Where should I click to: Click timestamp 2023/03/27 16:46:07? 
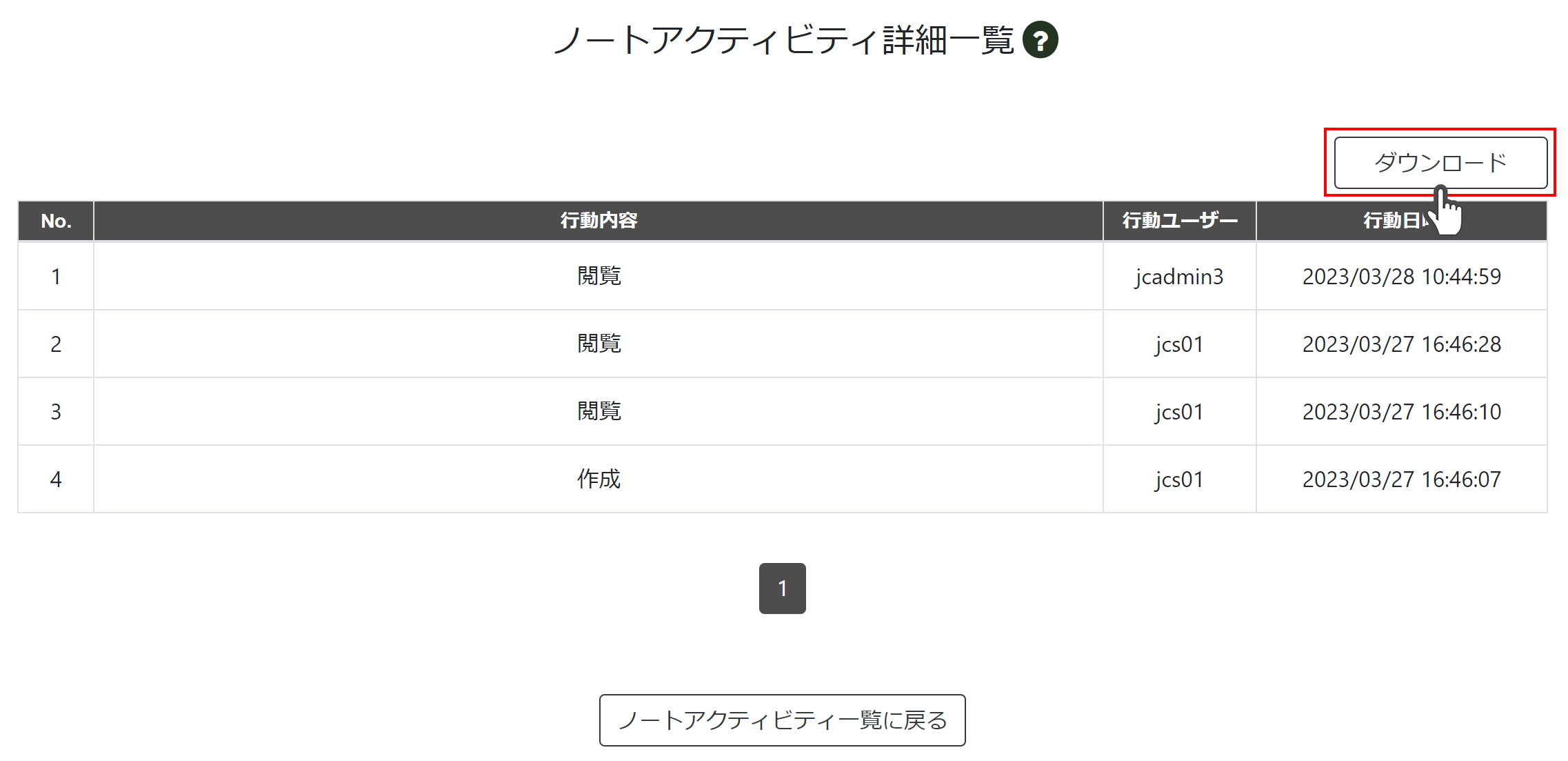point(1401,480)
